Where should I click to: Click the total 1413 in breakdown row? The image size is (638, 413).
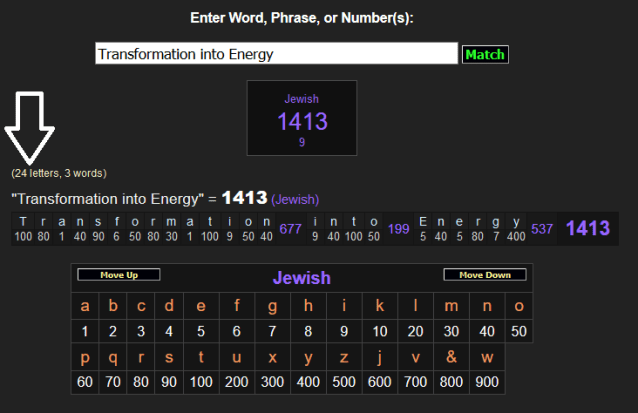point(587,228)
